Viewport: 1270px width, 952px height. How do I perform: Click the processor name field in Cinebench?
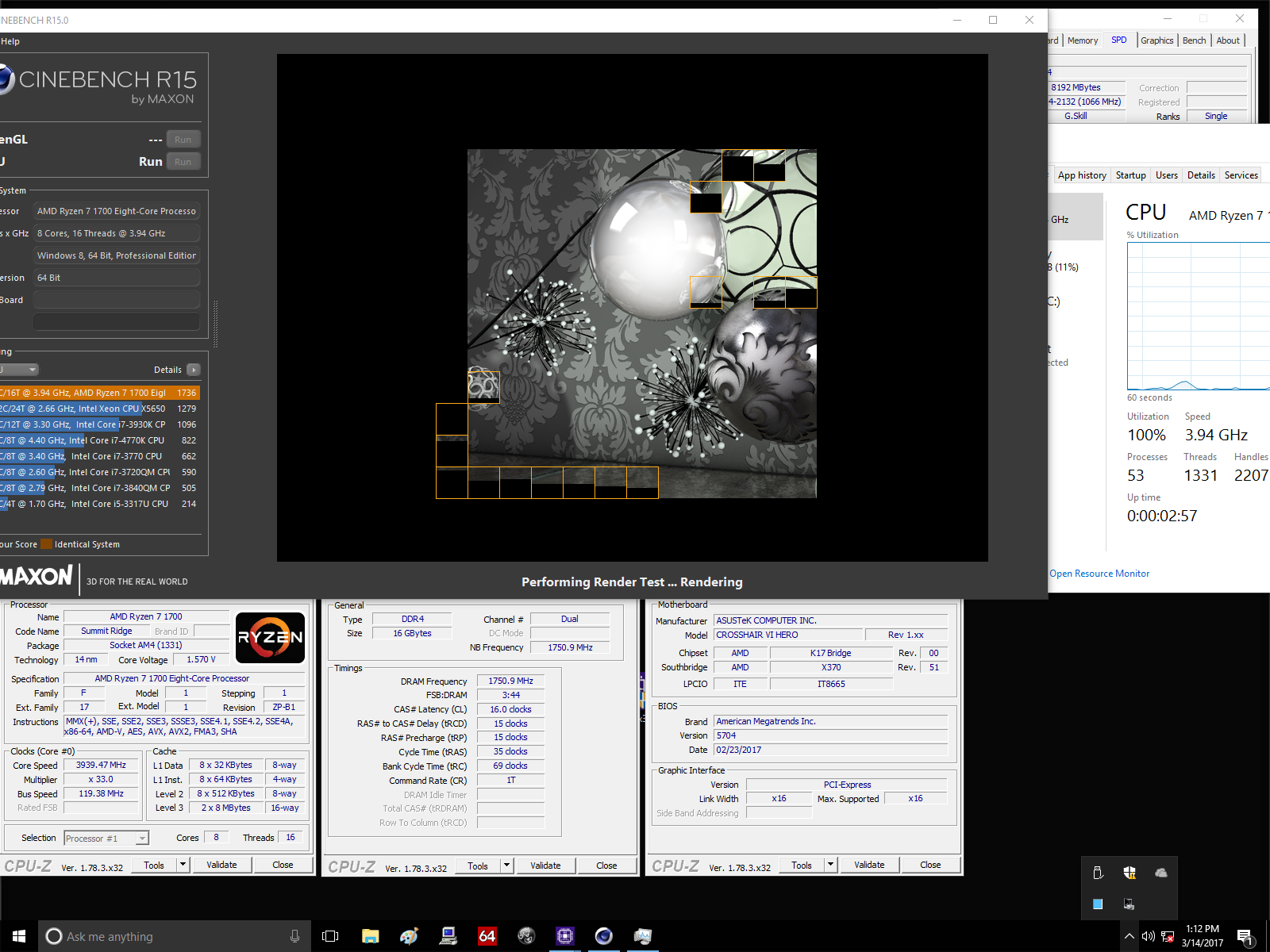(117, 211)
